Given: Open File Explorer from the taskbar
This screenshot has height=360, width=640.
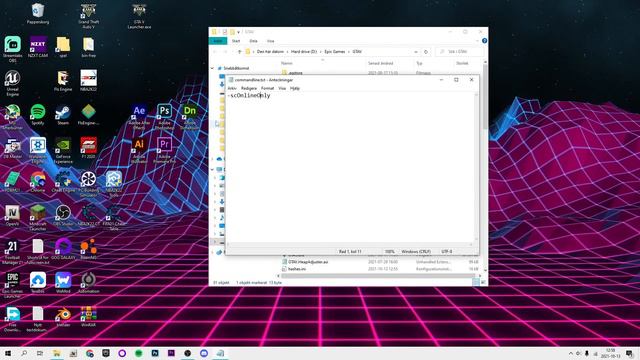Looking at the screenshot, I should coord(57,353).
